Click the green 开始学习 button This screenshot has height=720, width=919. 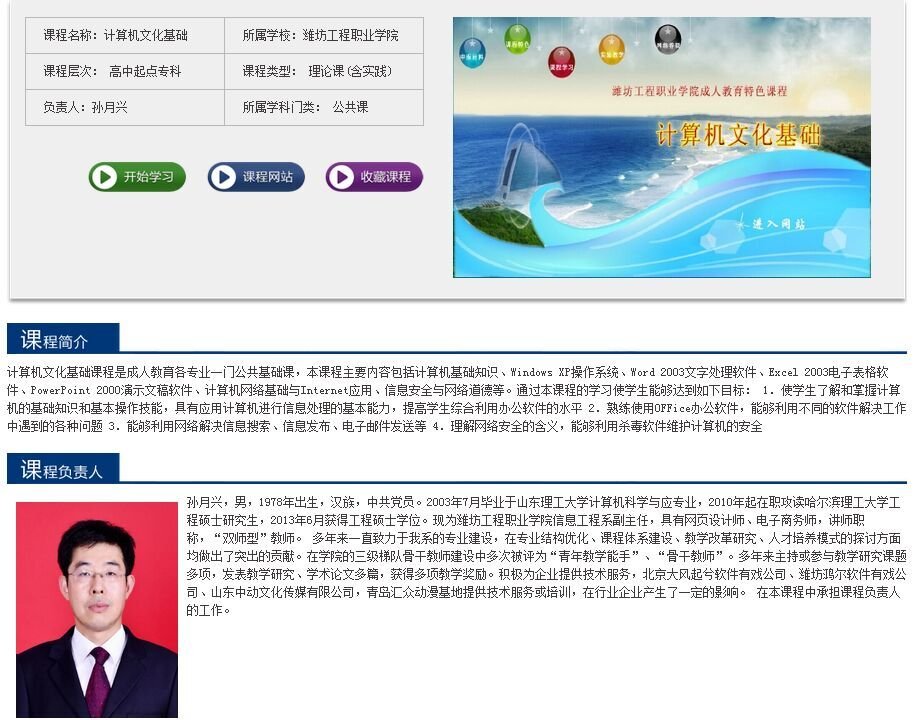tap(137, 177)
